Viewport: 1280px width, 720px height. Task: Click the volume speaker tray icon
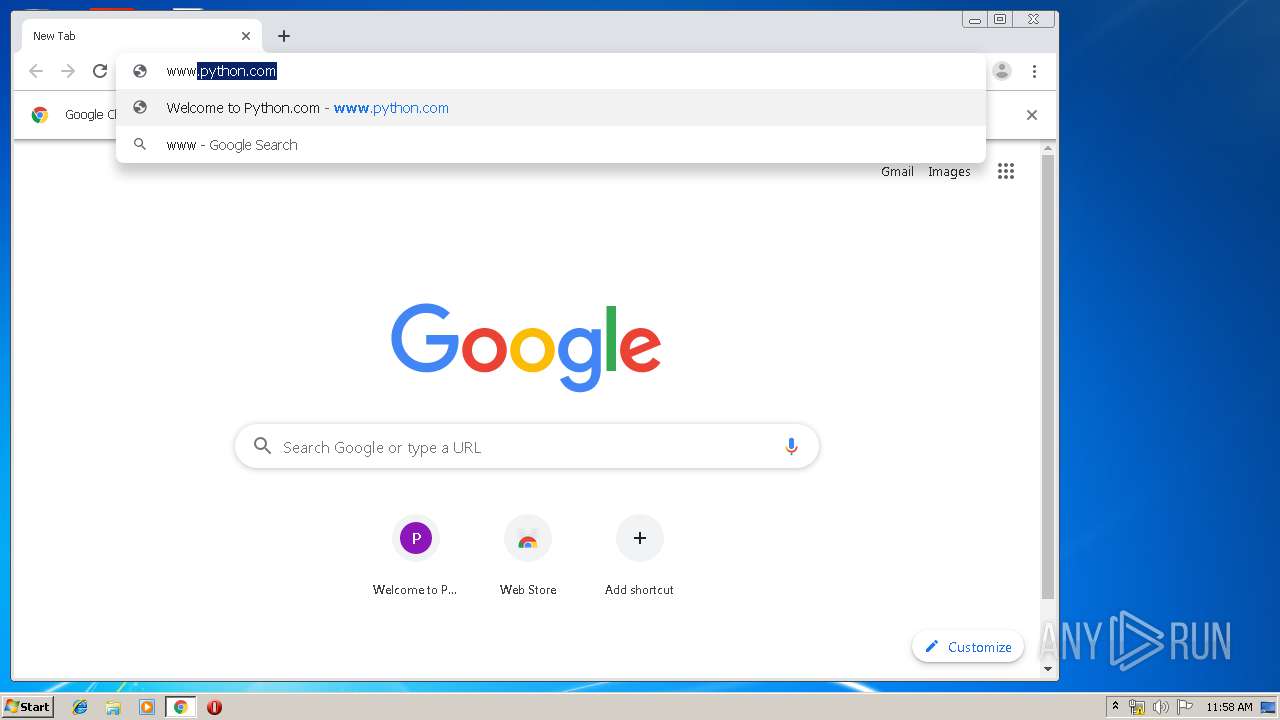tap(1160, 707)
